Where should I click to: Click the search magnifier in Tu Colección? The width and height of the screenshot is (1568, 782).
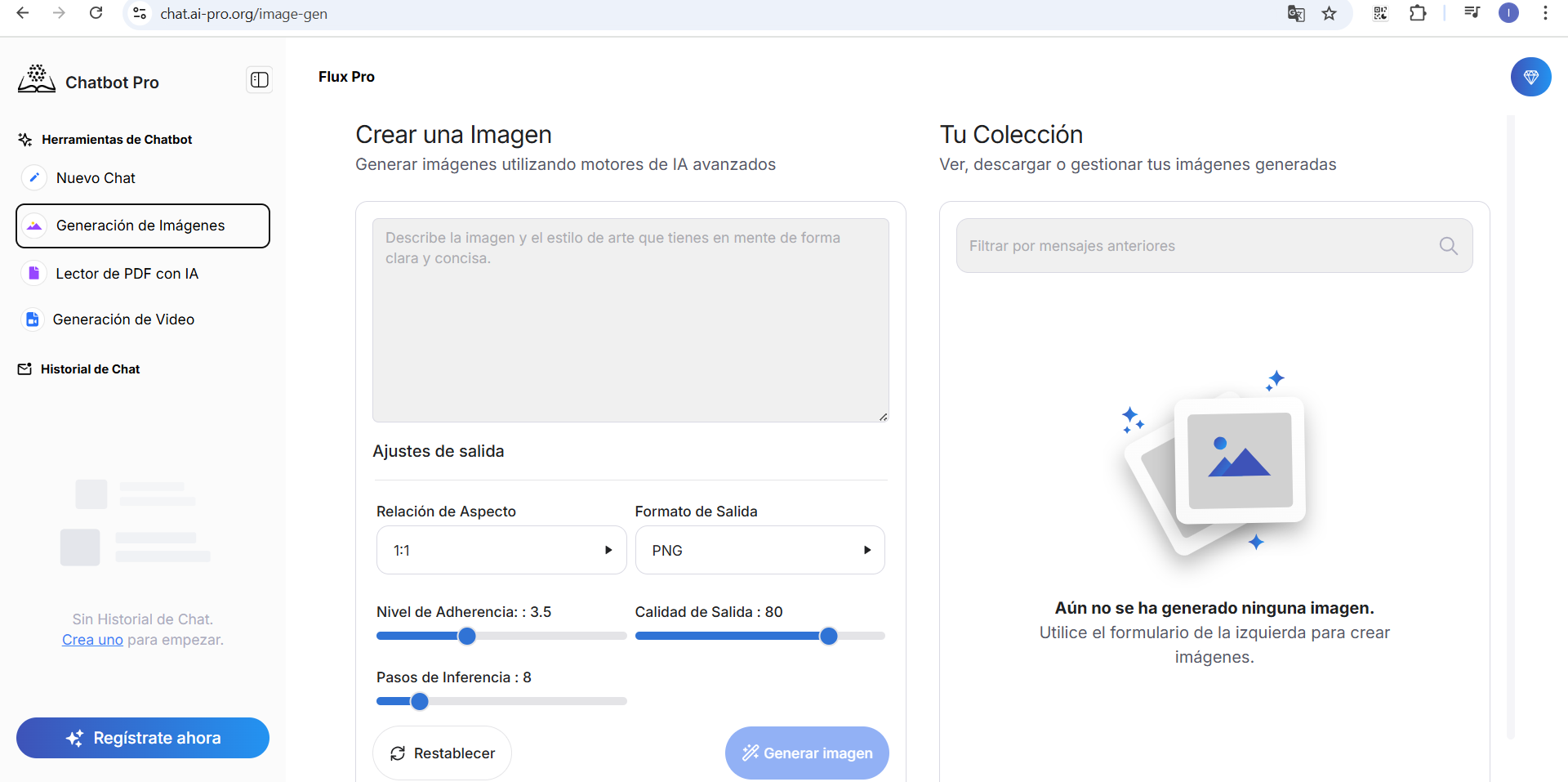point(1449,245)
